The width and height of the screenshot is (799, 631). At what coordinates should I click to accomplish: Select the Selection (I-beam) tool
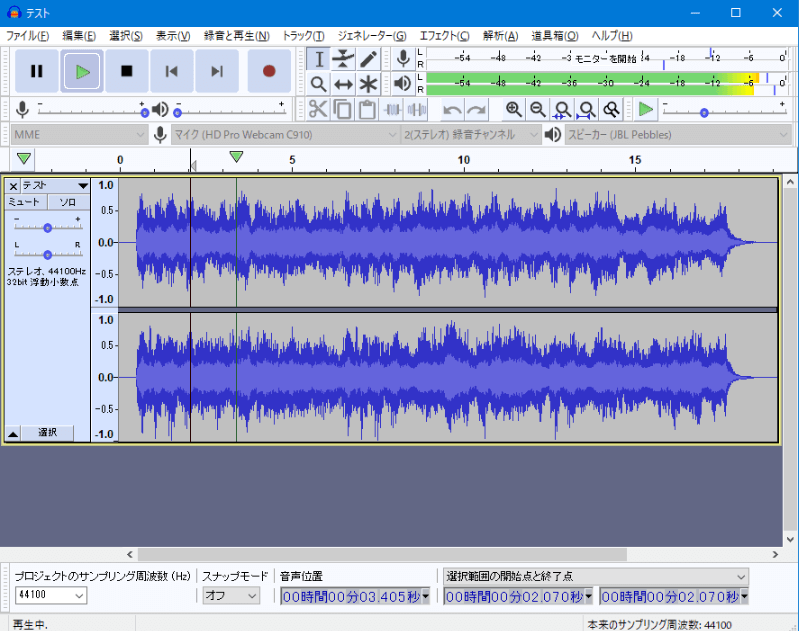[319, 59]
